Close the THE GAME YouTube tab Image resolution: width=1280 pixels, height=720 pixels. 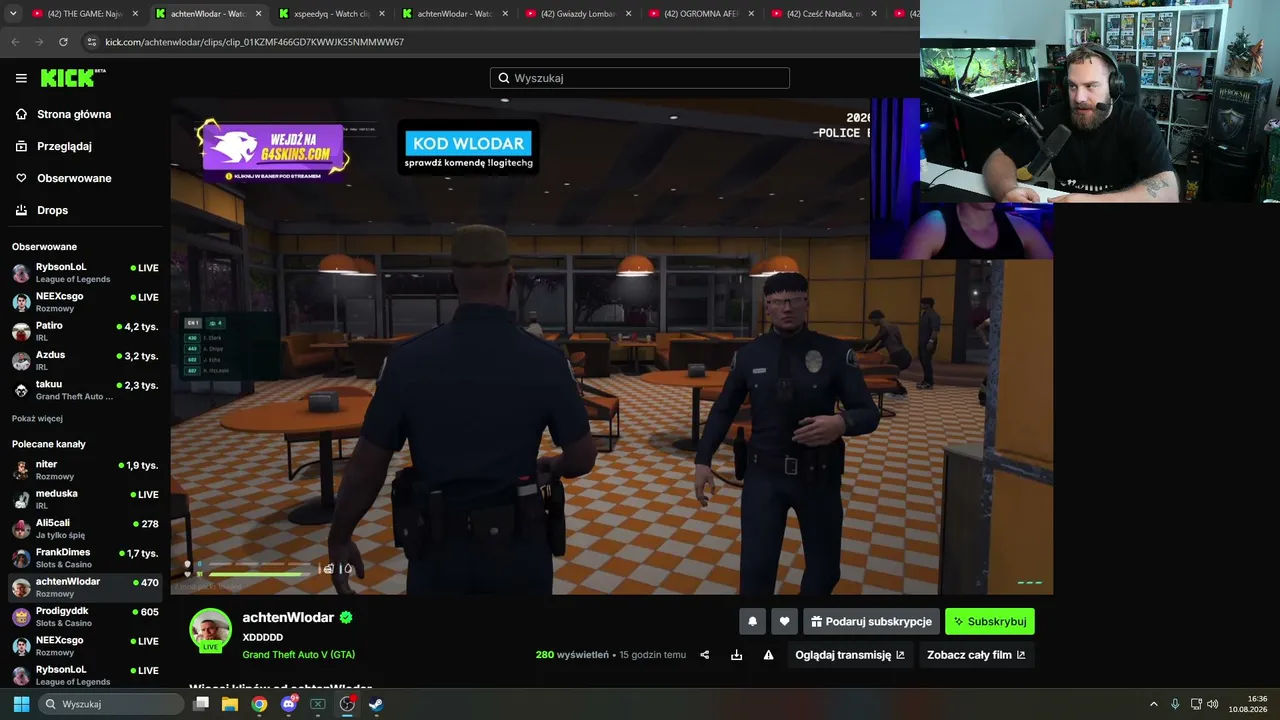click(134, 14)
